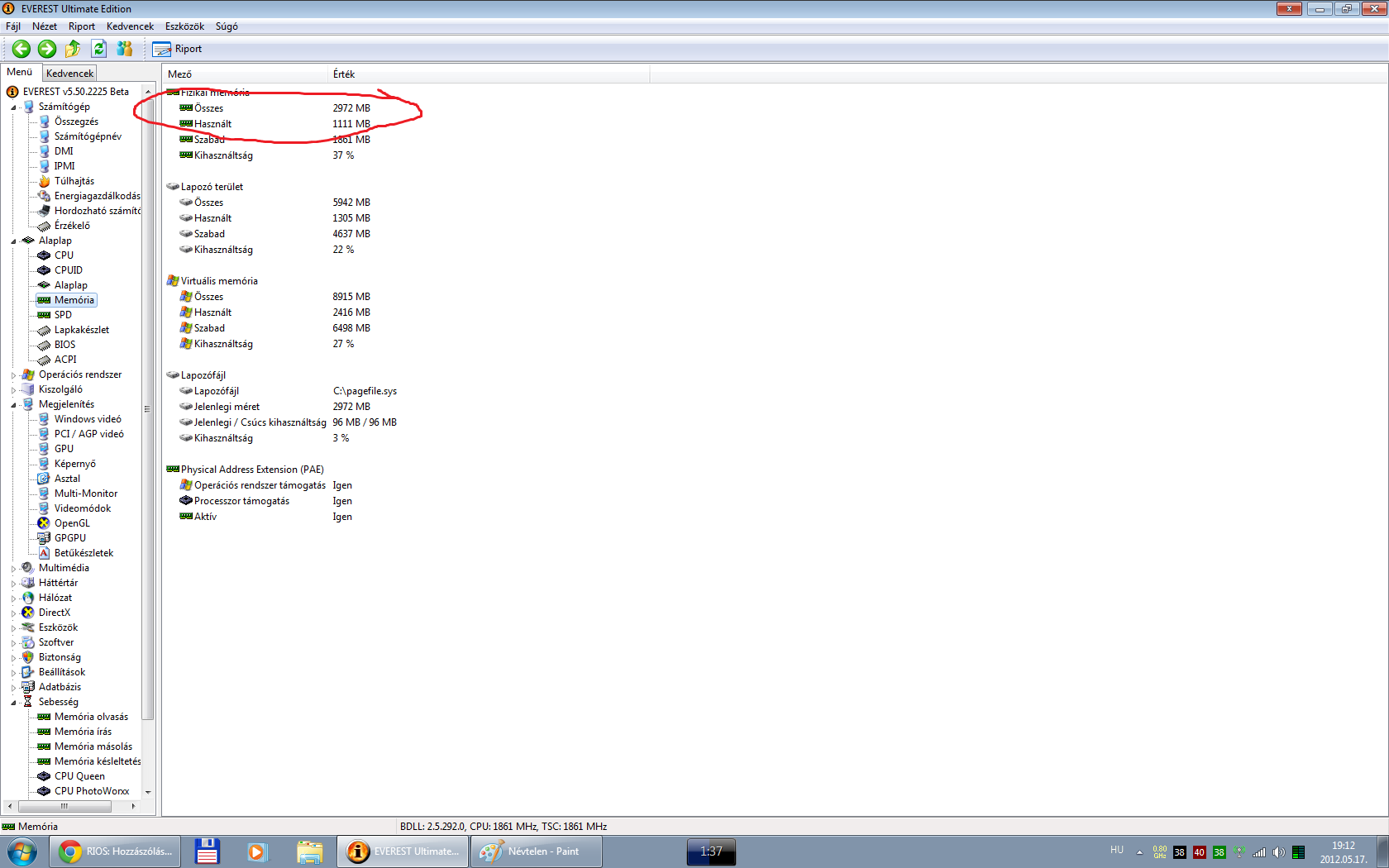This screenshot has width=1389, height=868.
Task: Click the Mező column header
Action: [246, 74]
